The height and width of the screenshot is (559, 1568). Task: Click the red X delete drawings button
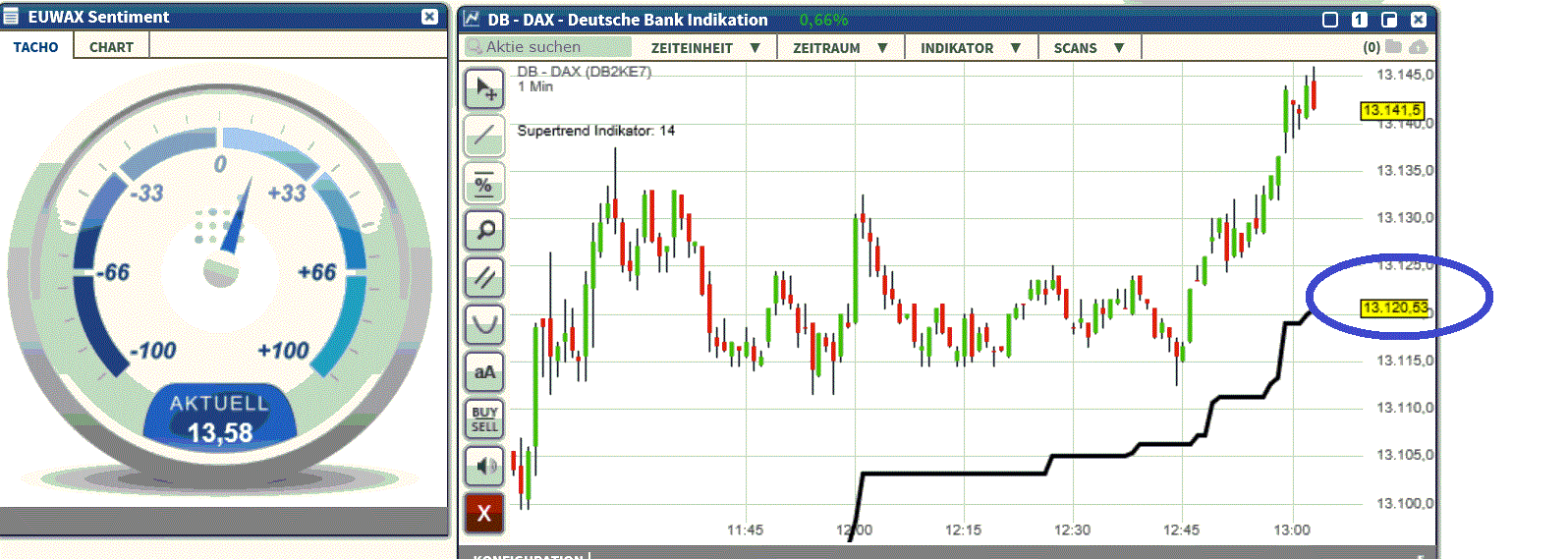[x=484, y=513]
